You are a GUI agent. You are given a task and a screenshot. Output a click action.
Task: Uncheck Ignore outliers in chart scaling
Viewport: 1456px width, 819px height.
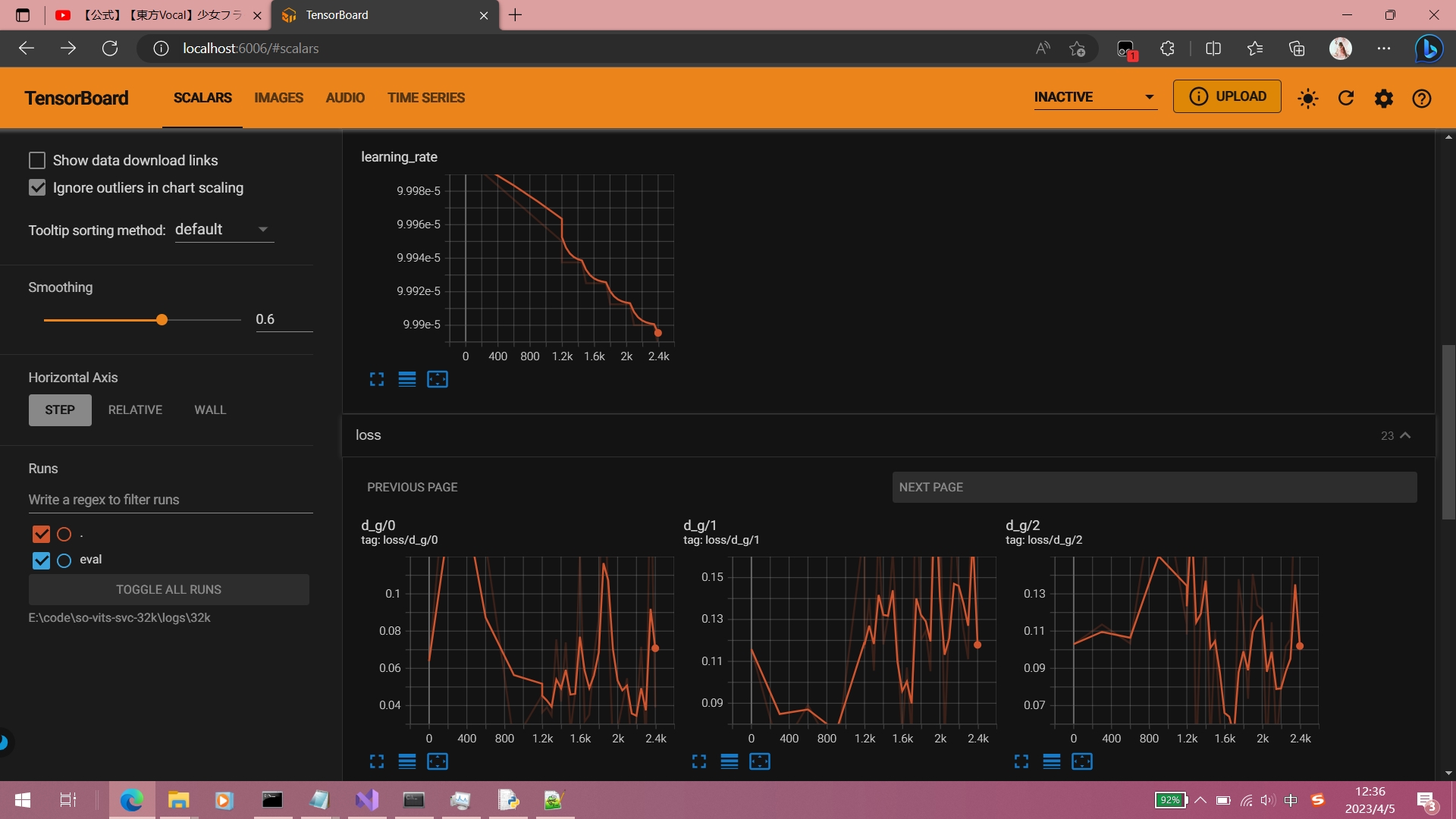point(37,187)
